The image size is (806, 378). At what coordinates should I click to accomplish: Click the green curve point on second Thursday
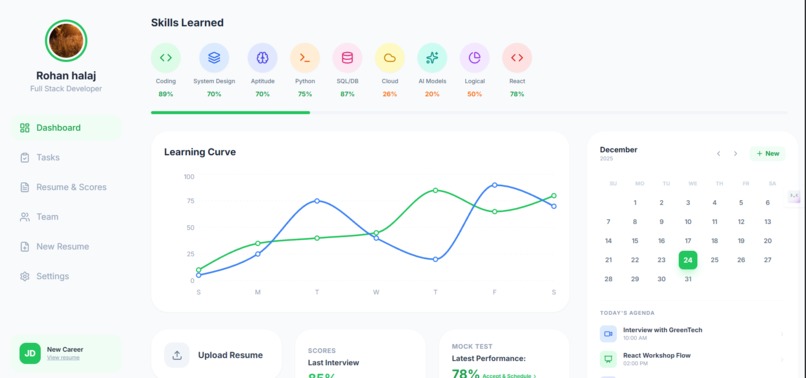[435, 190]
